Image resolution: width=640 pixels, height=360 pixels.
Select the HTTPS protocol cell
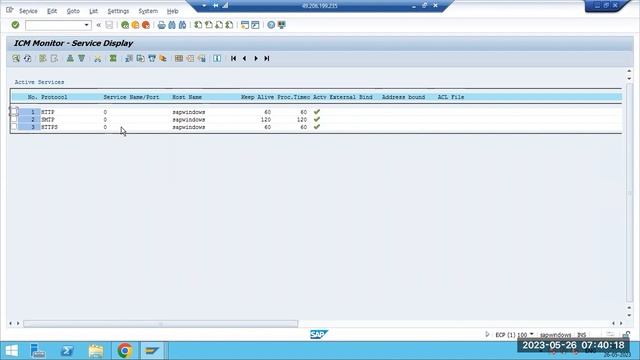pos(49,127)
